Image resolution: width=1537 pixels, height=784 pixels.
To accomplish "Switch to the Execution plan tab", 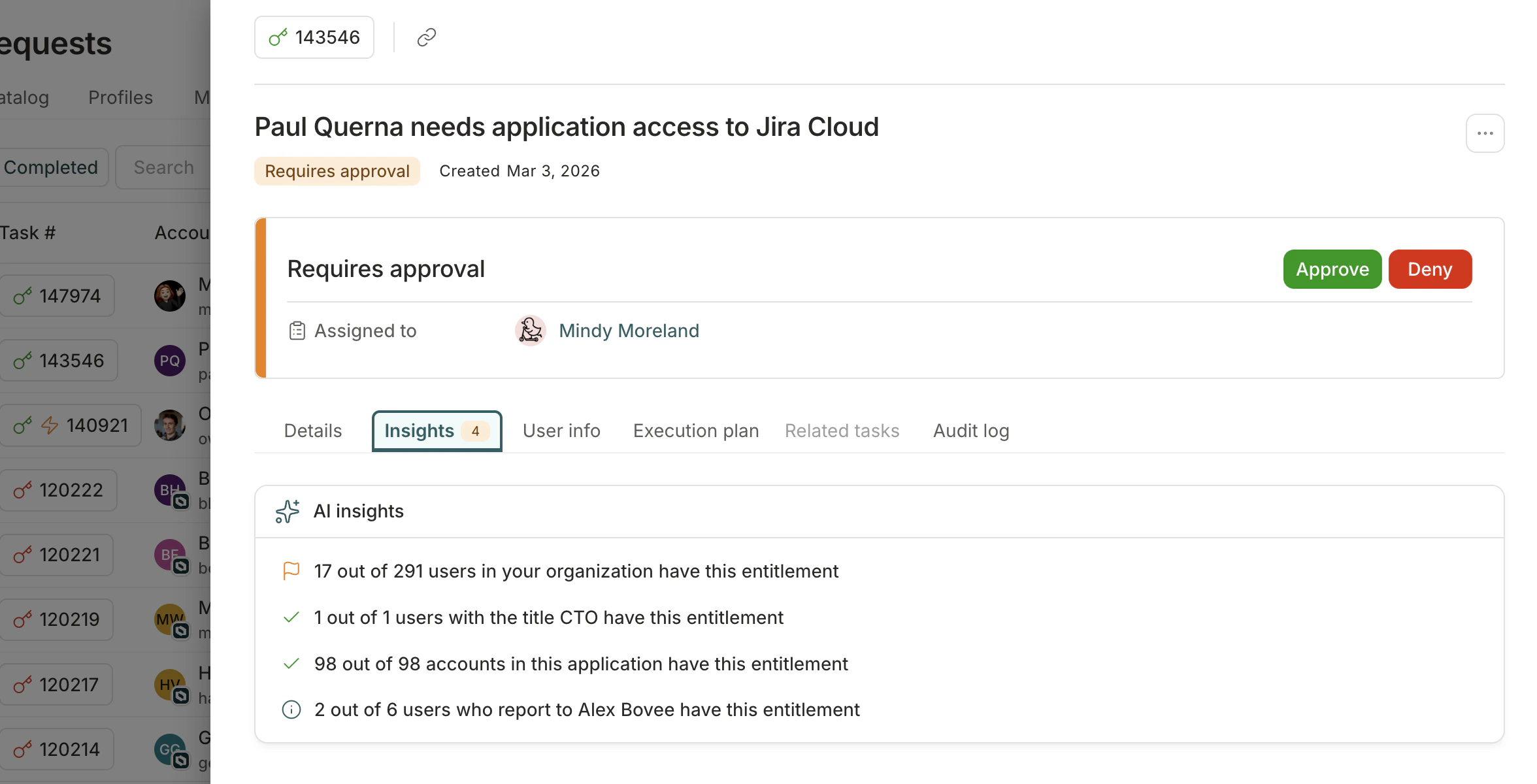I will point(695,431).
